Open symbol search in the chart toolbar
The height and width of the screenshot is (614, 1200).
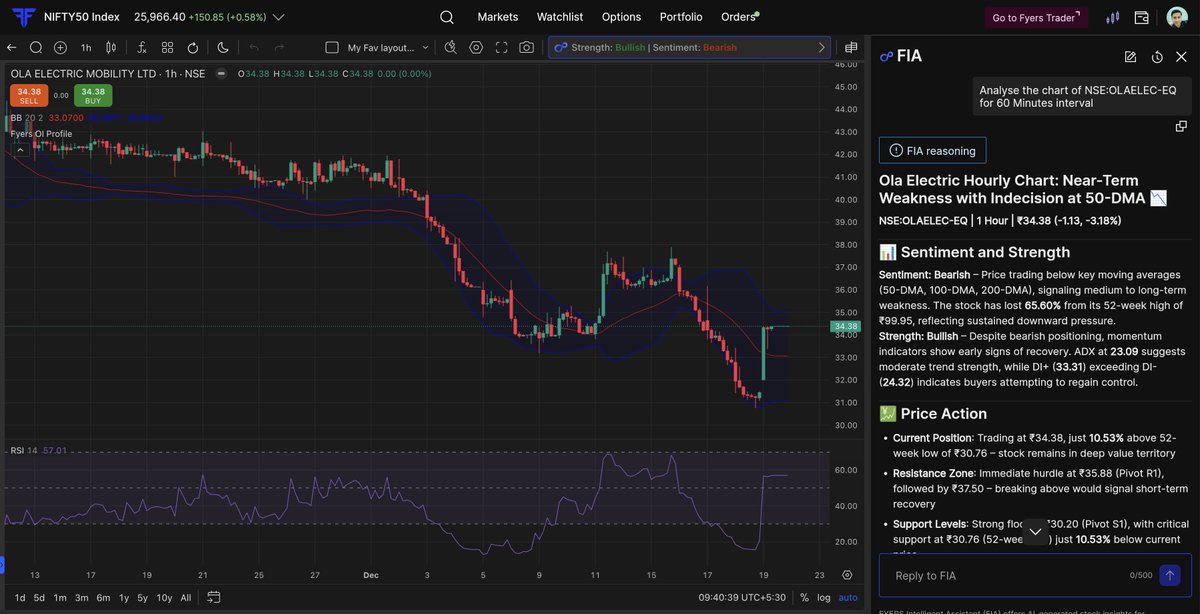[36, 47]
